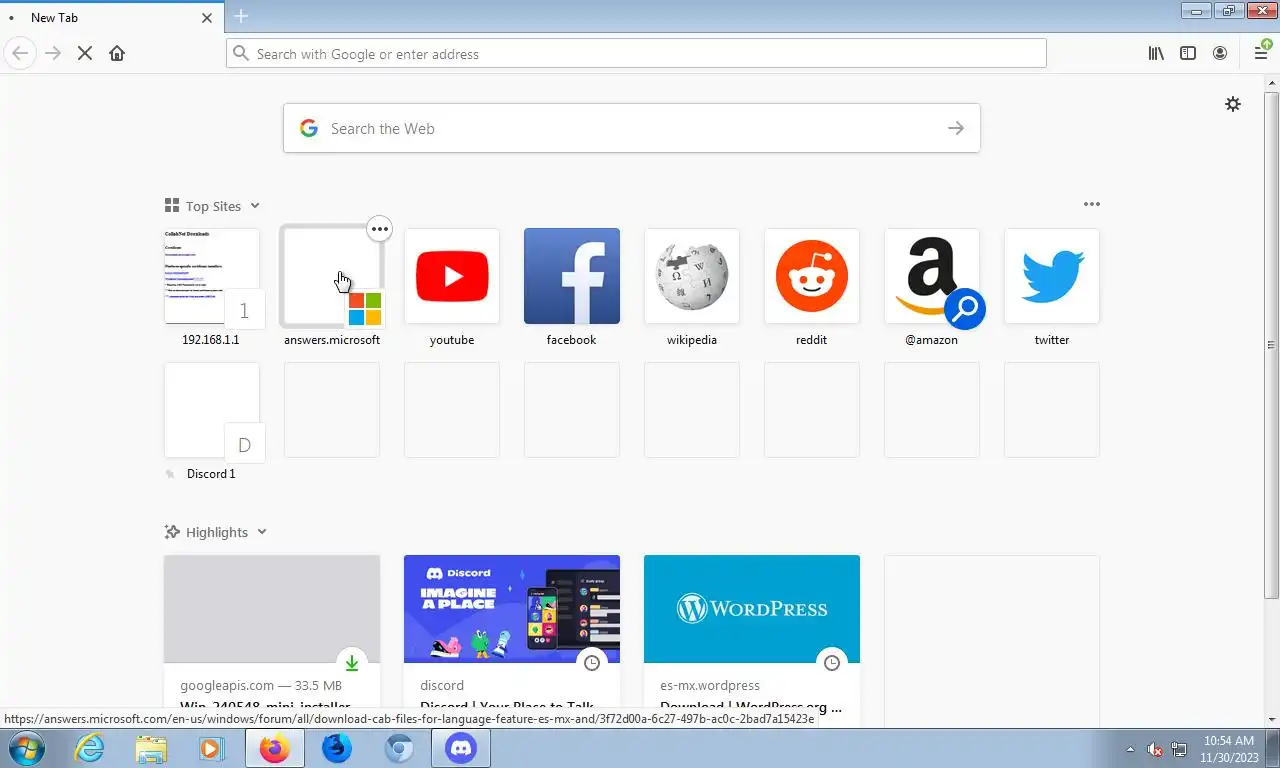The height and width of the screenshot is (768, 1280).
Task: Open the Firefox Account avatar icon
Action: point(1220,53)
